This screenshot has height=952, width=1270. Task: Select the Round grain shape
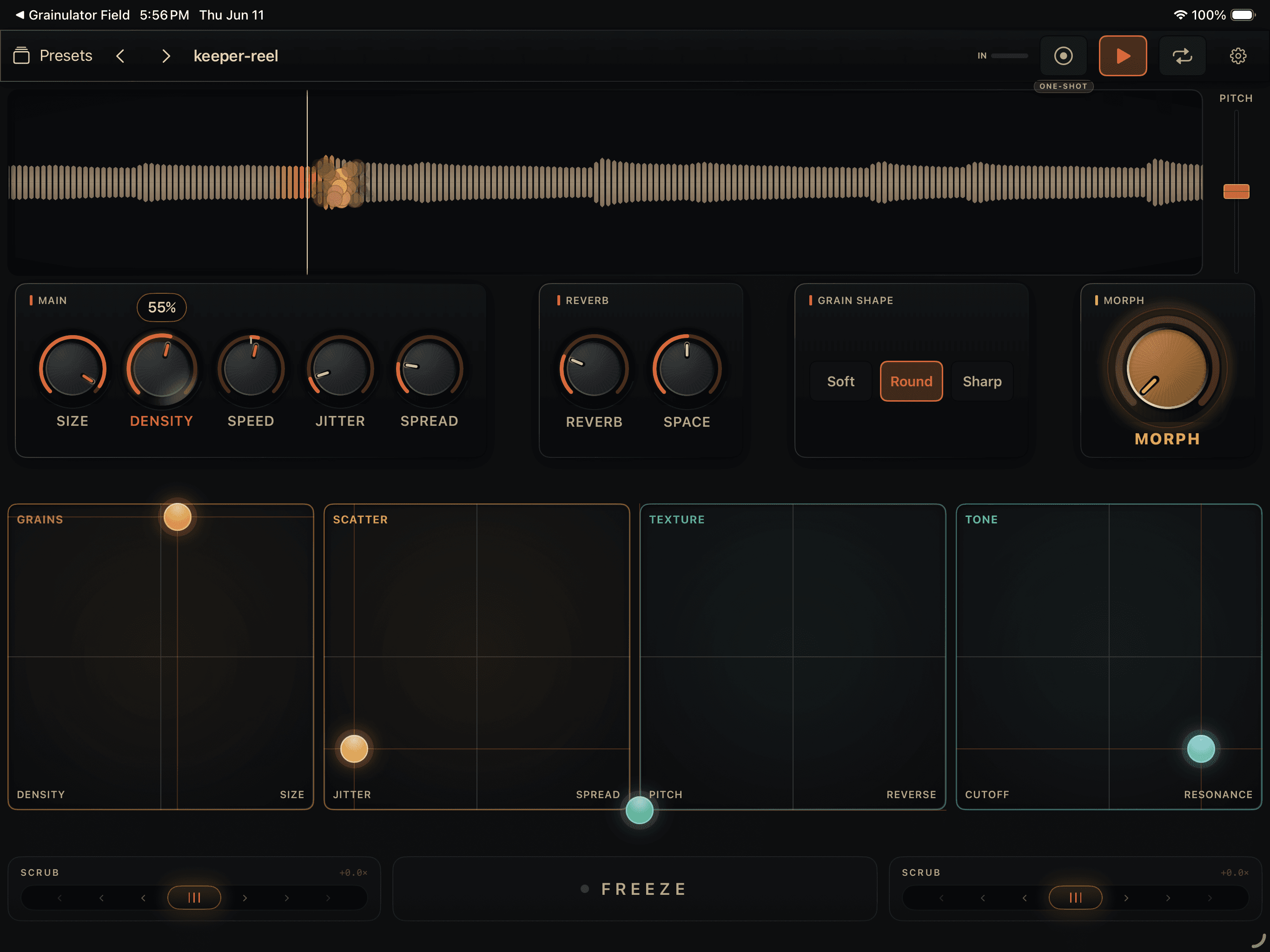click(x=911, y=381)
